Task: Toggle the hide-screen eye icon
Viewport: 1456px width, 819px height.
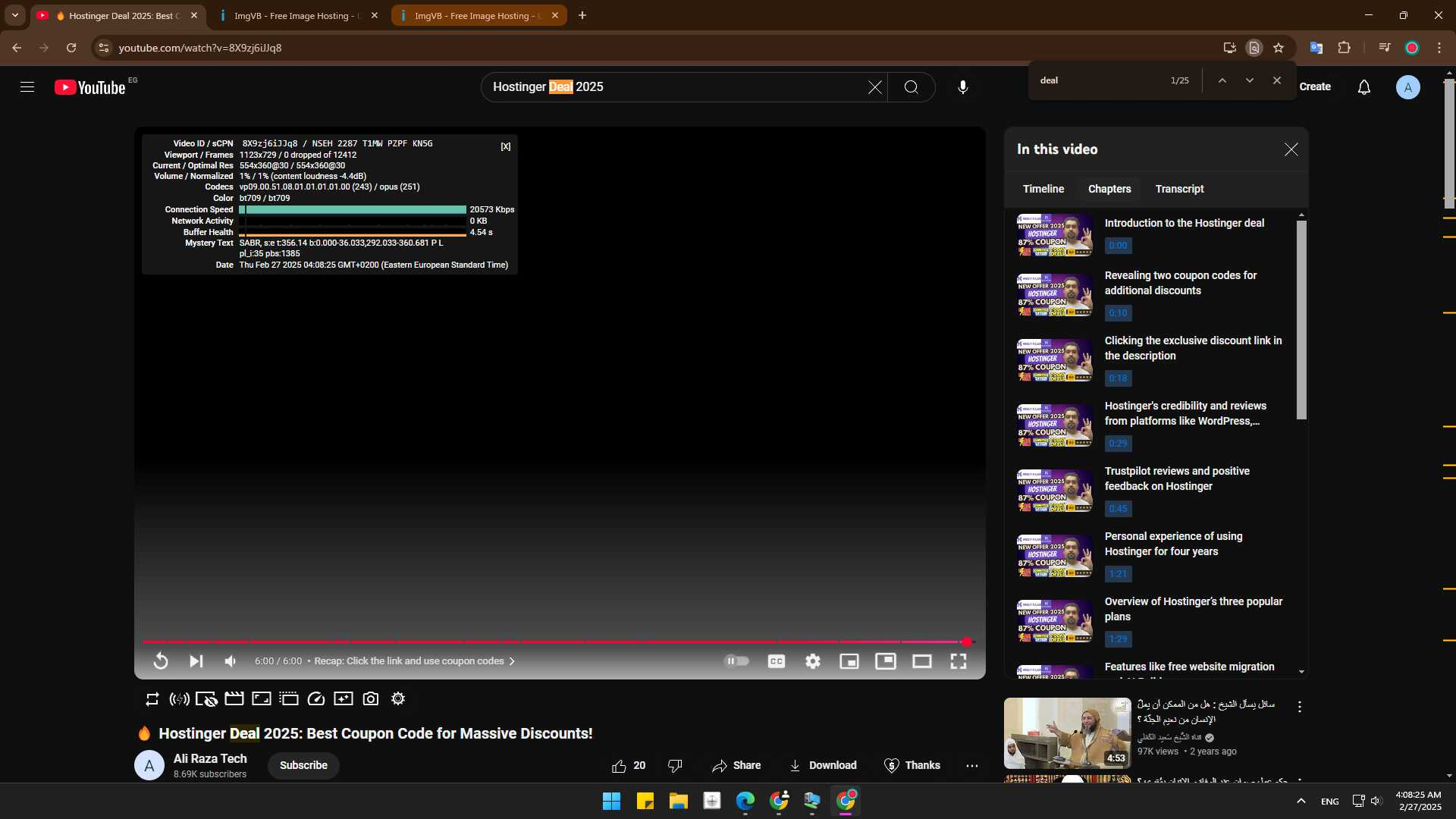Action: point(206,699)
